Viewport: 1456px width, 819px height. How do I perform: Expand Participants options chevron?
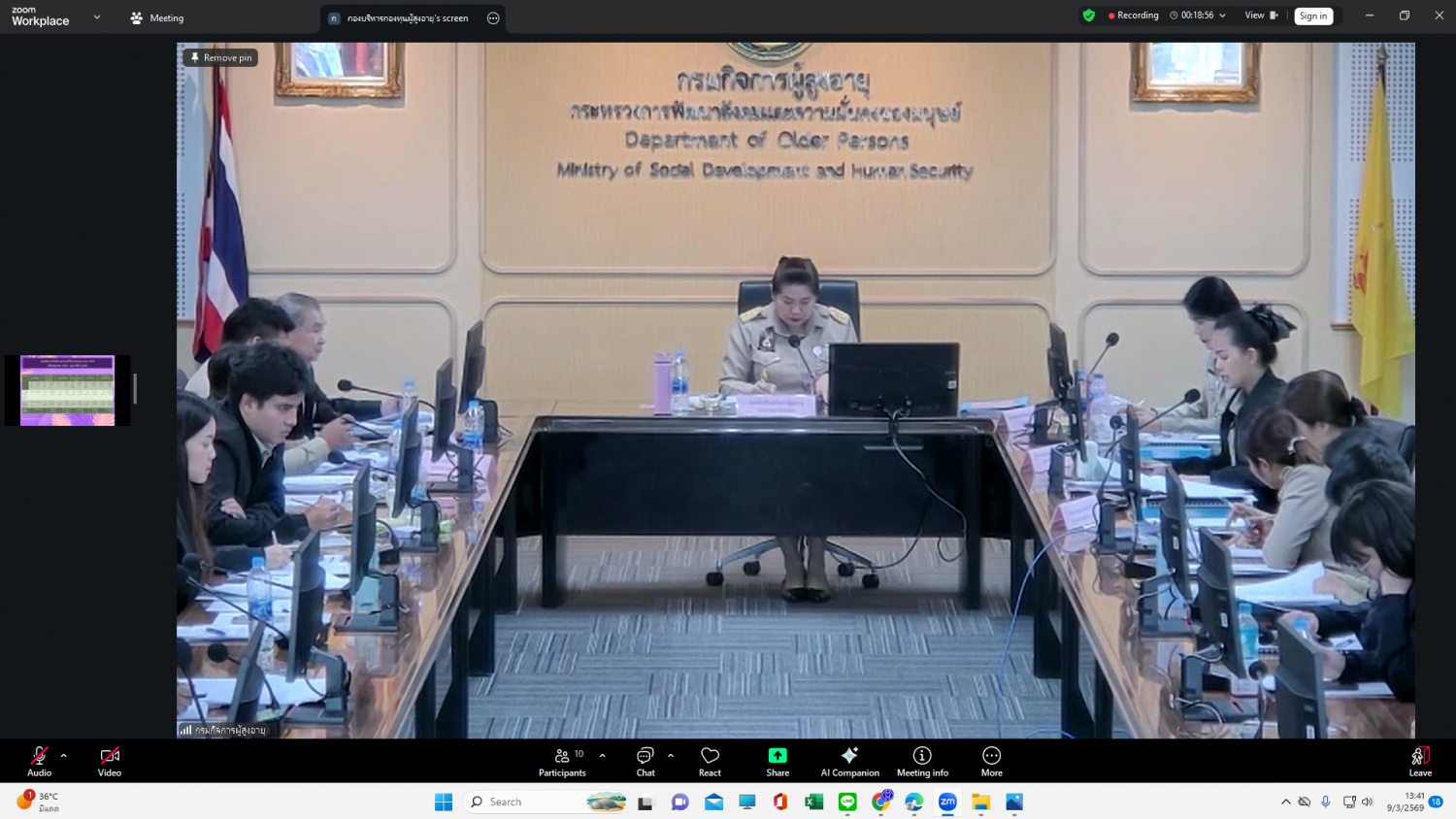(603, 755)
